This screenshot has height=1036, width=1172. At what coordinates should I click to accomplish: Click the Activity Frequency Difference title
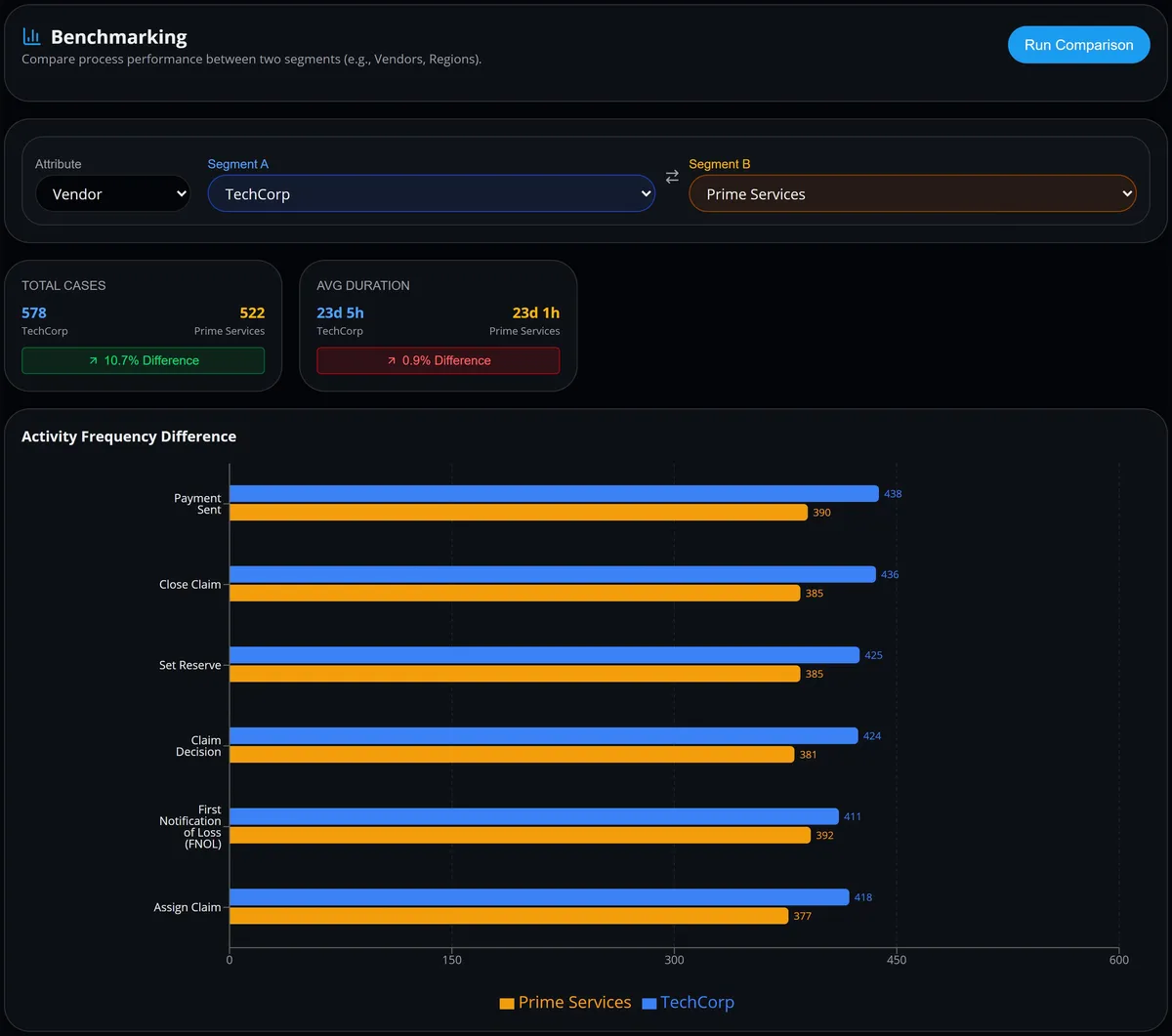tap(129, 436)
